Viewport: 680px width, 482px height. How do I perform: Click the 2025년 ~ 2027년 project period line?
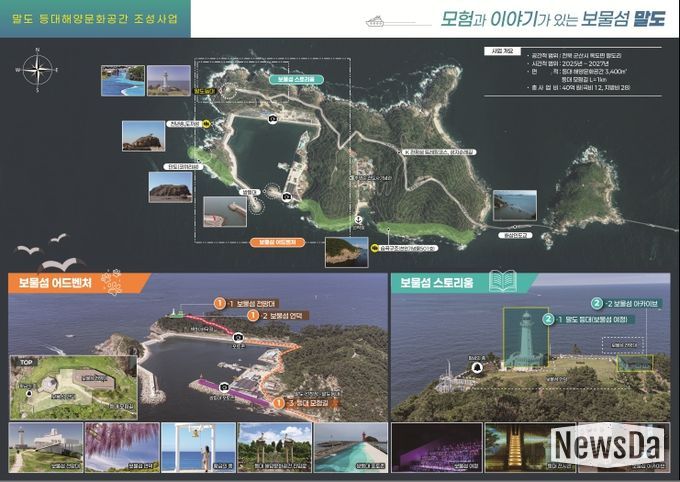point(569,63)
